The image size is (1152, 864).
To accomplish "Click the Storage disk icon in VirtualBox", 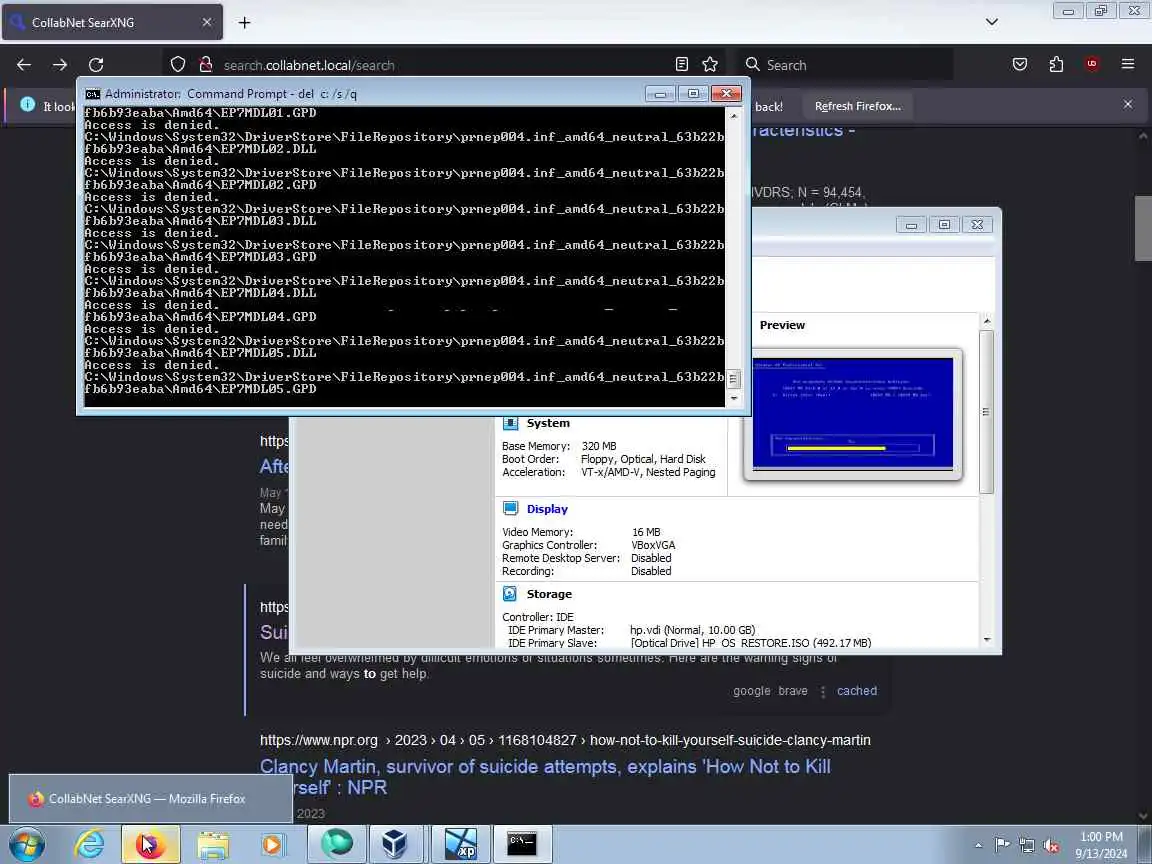I will click(510, 594).
